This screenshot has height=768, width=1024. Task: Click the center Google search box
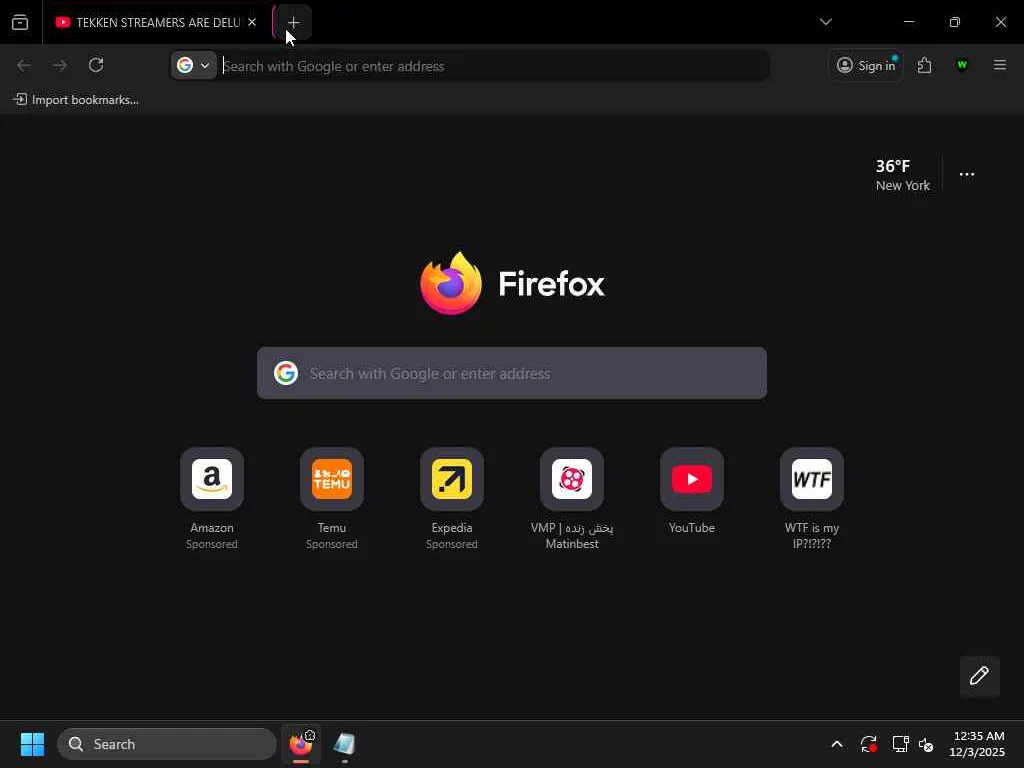point(512,373)
